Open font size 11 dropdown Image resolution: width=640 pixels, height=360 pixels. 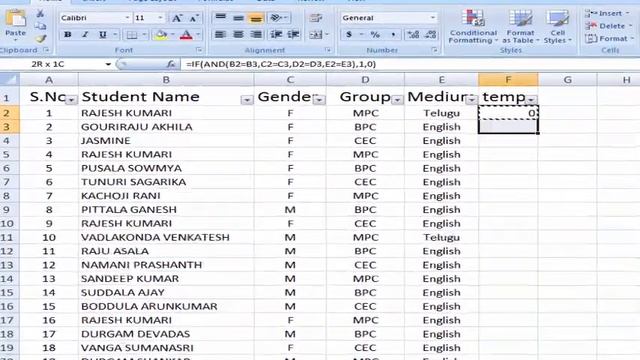(160, 18)
